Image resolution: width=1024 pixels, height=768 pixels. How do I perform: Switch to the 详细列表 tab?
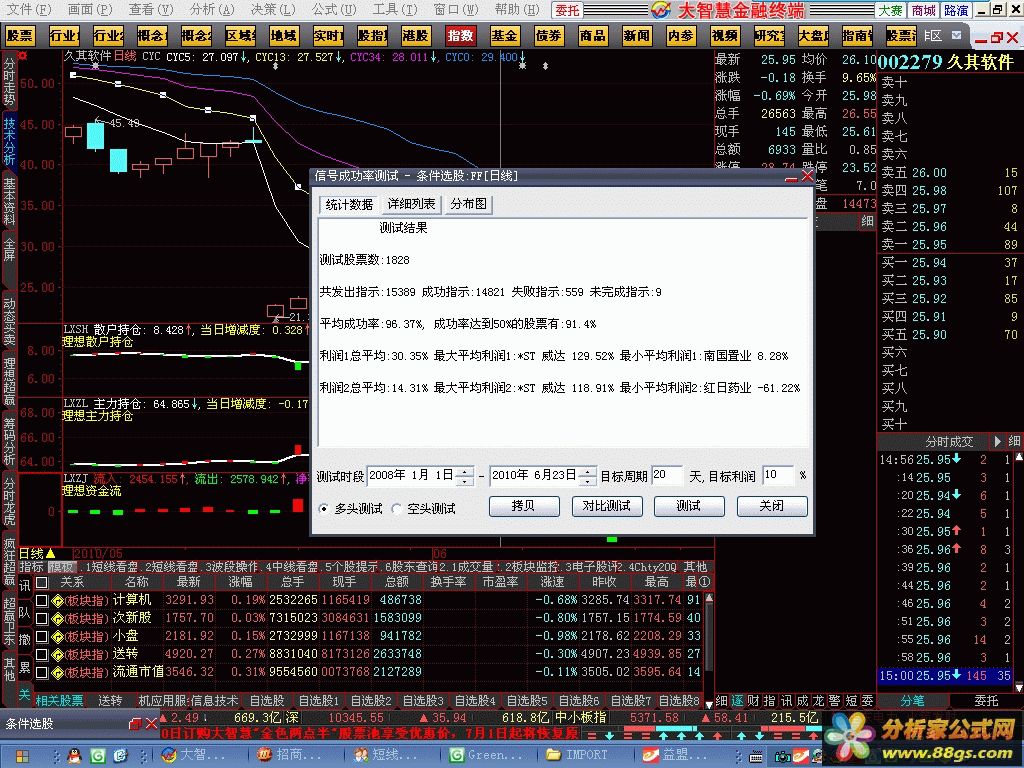click(411, 204)
